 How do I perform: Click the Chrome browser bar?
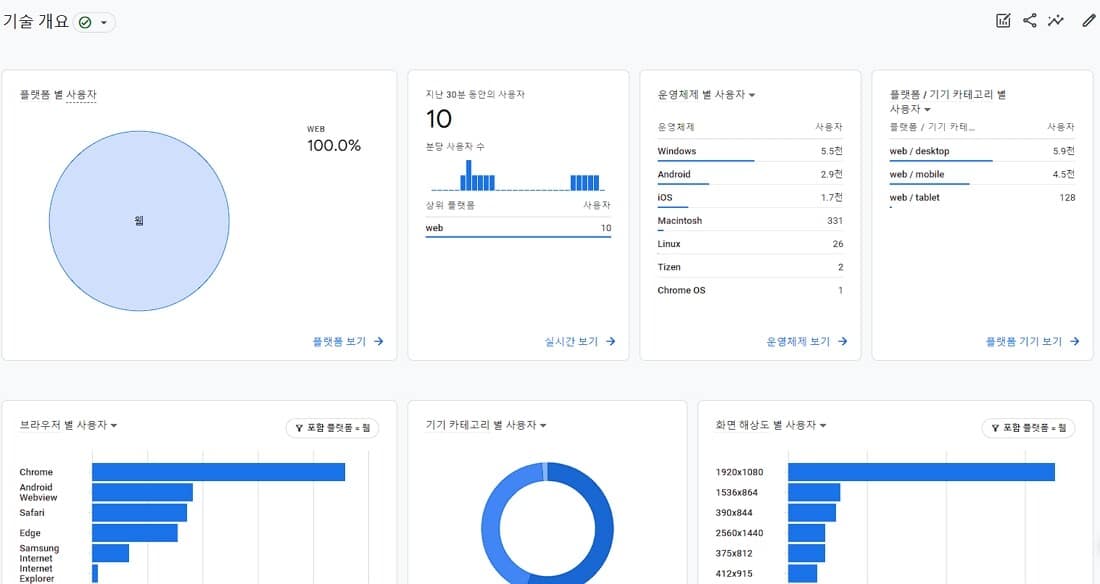(x=218, y=472)
